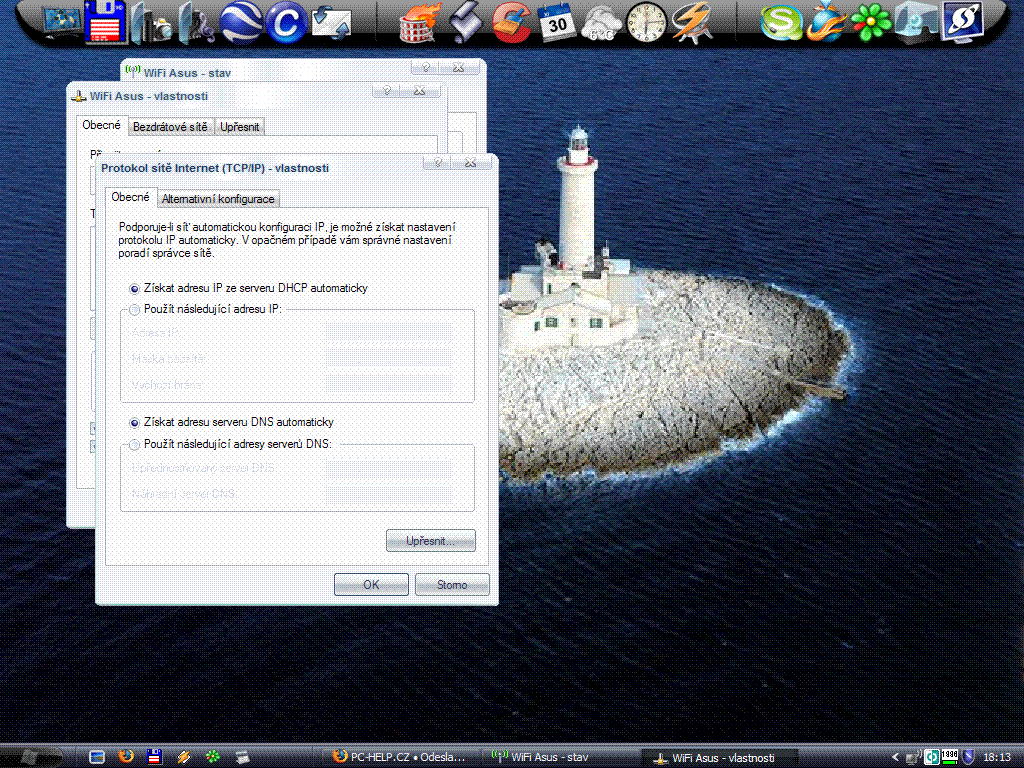Confirm the TCP/IP dialog with OK
The height and width of the screenshot is (768, 1024).
tap(371, 585)
